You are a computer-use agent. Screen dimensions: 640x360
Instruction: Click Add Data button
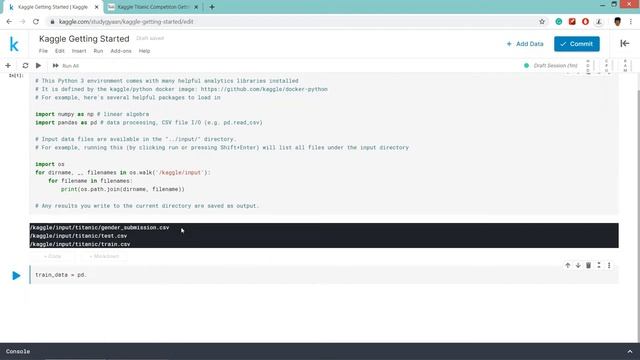[525, 44]
